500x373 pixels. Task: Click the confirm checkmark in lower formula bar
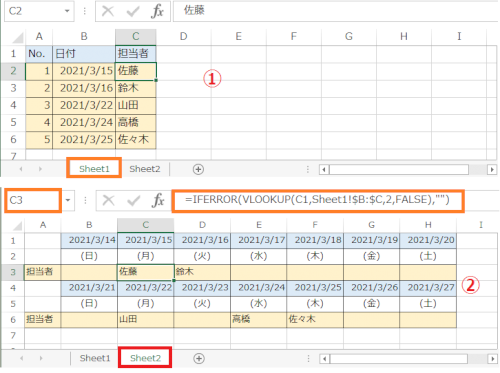134,201
